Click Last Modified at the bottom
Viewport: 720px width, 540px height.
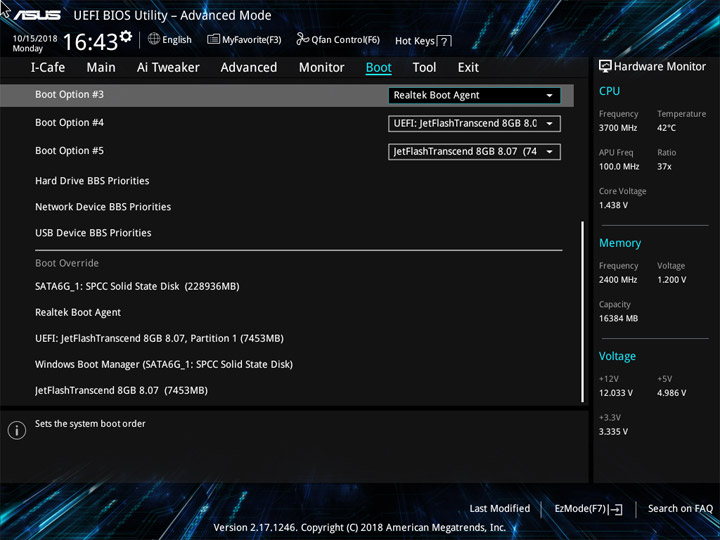500,509
